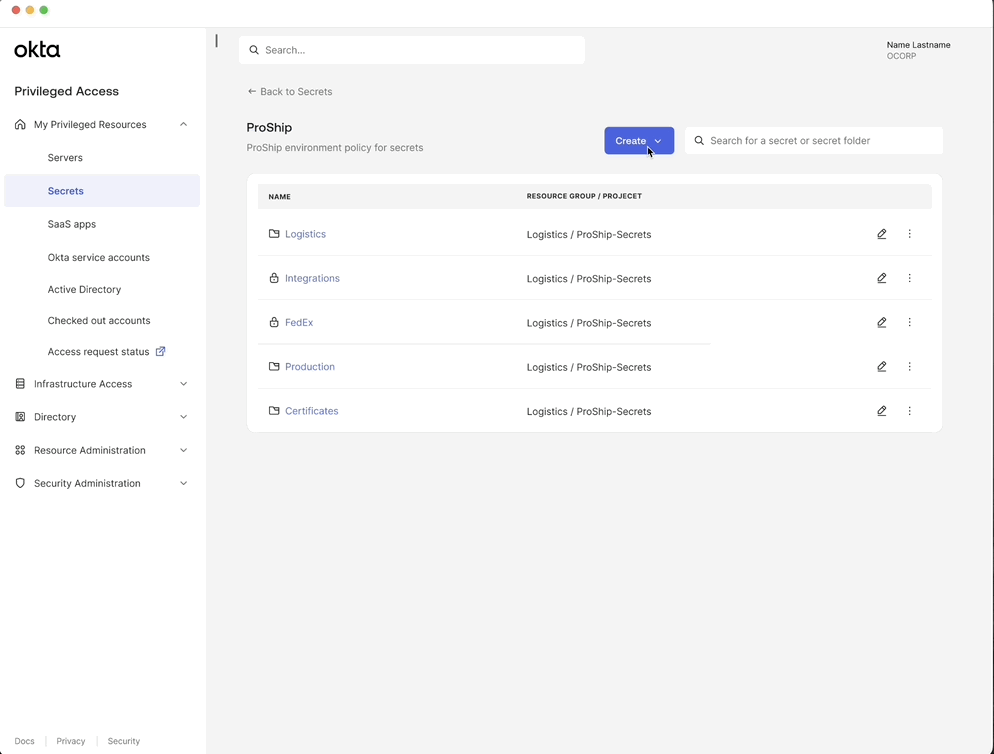This screenshot has height=754, width=994.
Task: Open Okta service accounts
Action: (x=98, y=257)
